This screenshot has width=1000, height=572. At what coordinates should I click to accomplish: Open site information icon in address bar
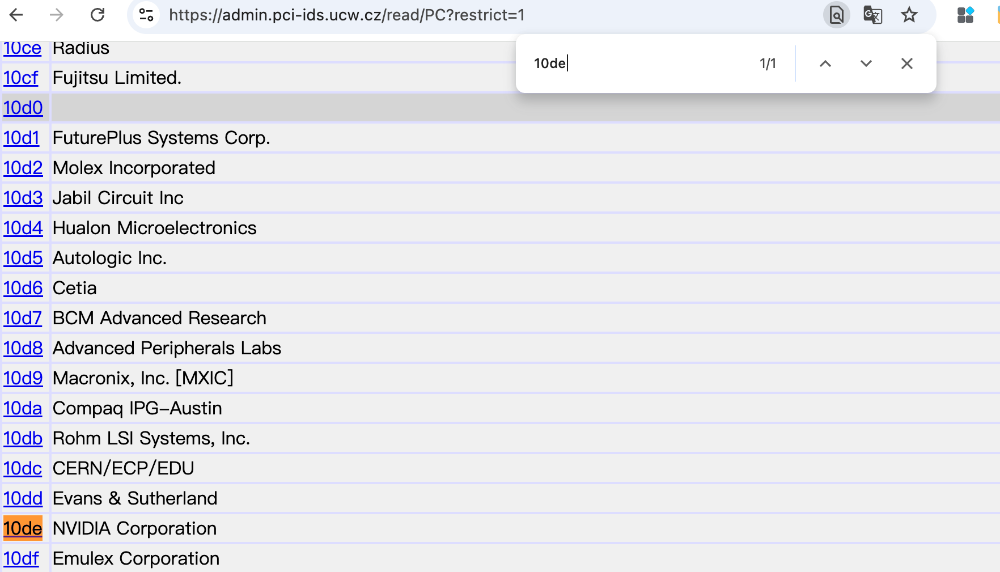146,15
